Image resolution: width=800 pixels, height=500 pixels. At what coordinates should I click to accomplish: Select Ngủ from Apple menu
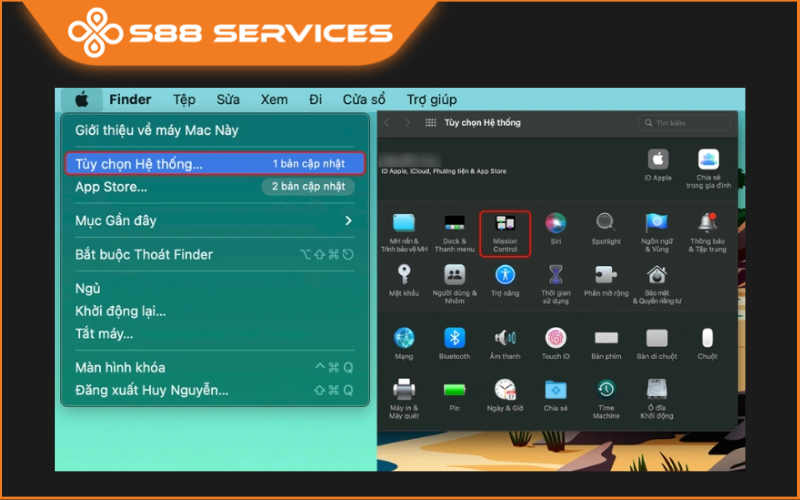coord(215,289)
